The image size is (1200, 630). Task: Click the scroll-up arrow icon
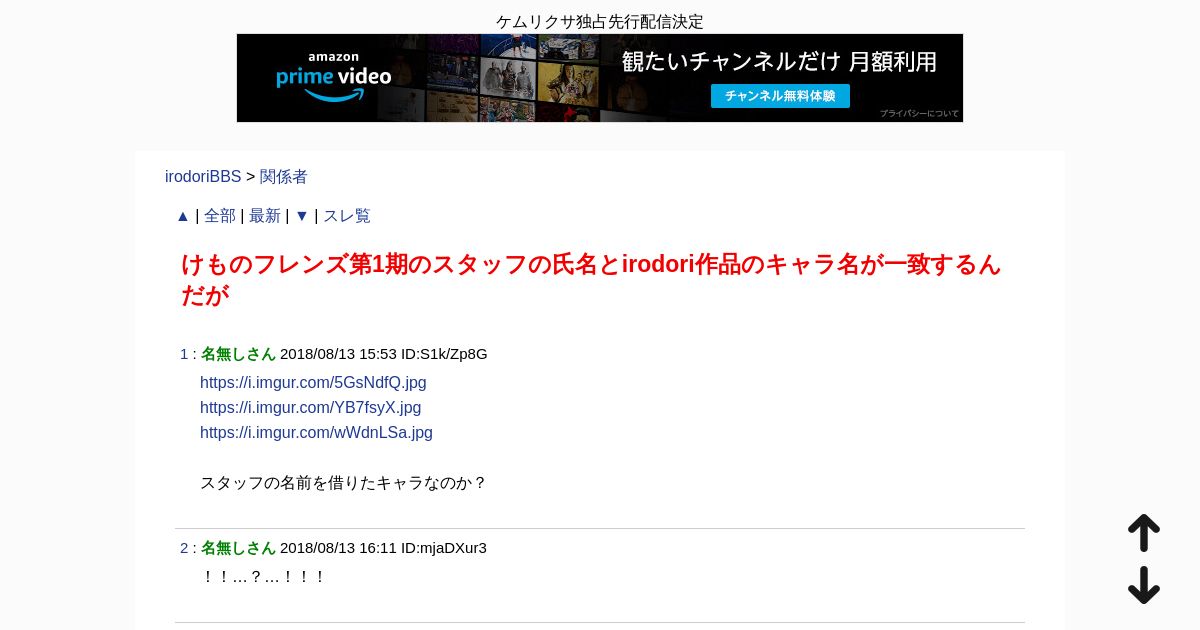click(x=1144, y=533)
